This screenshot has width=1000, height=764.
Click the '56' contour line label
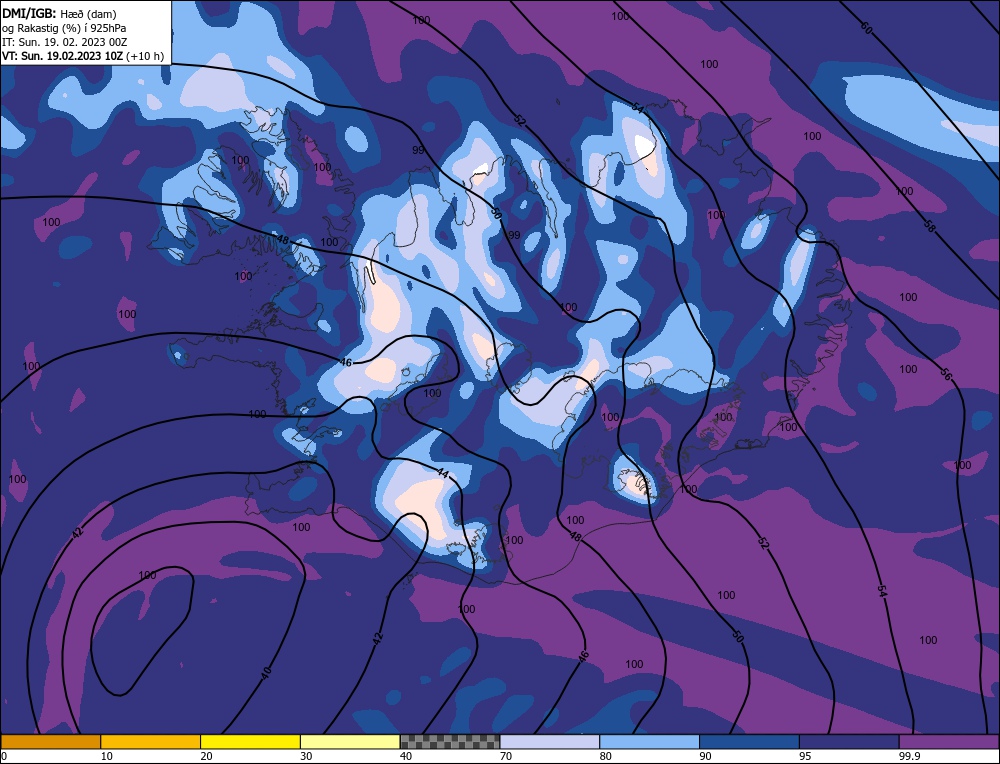946,376
